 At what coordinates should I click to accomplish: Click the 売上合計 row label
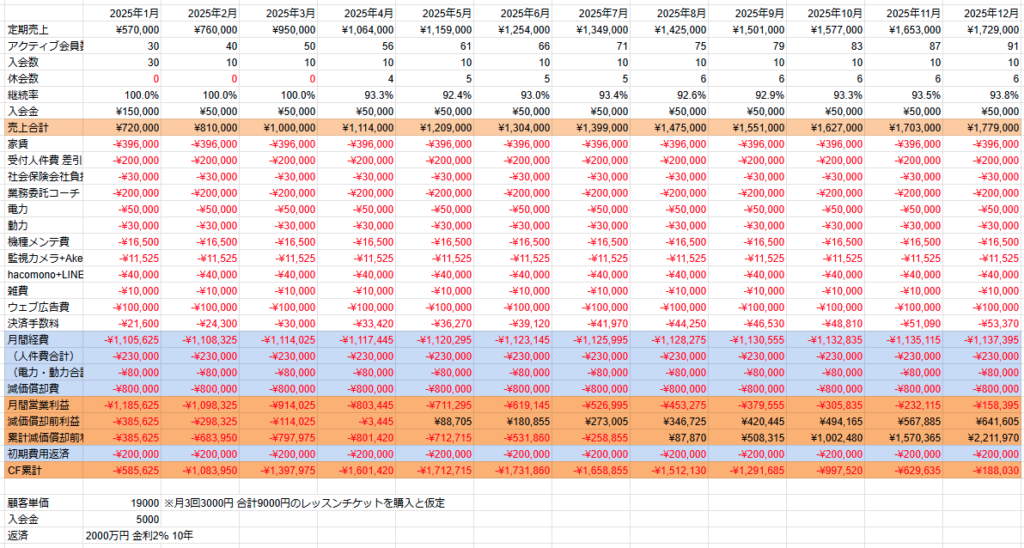click(42, 127)
